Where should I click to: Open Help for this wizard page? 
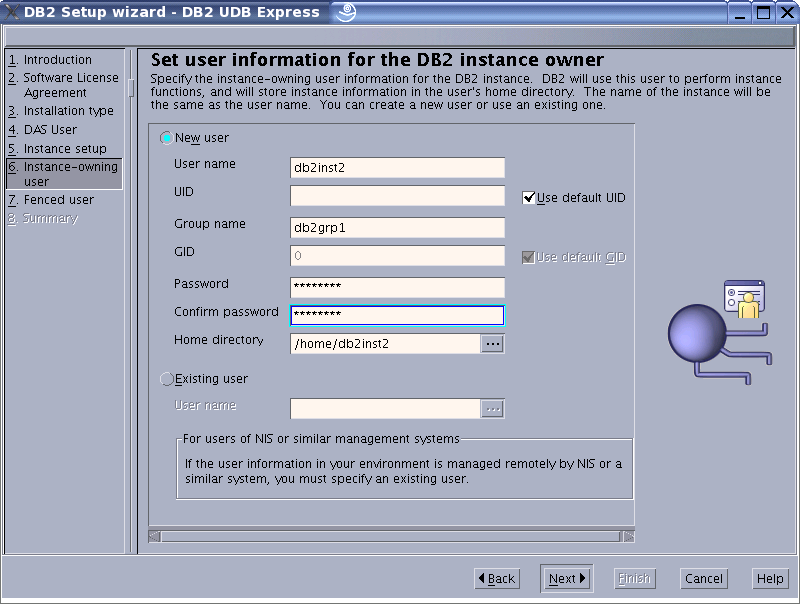click(770, 578)
